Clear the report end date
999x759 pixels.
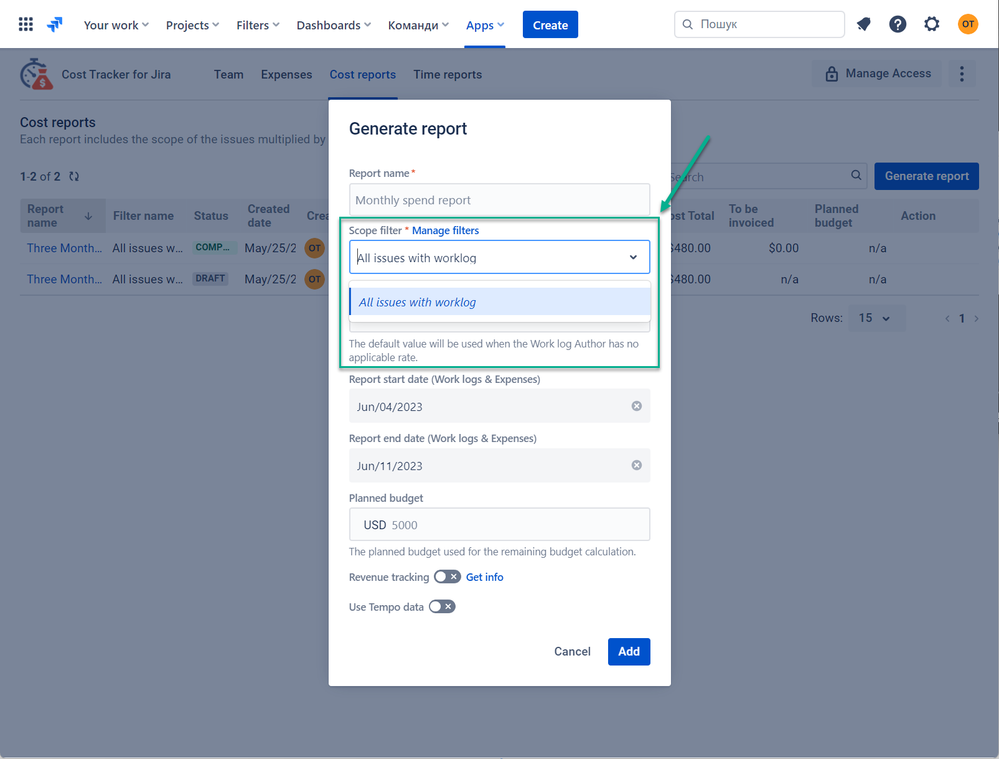click(x=636, y=465)
